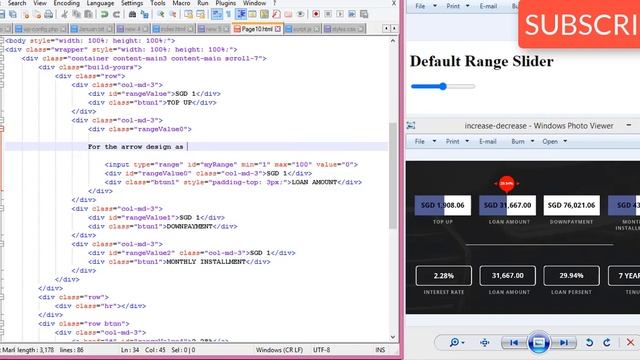The image size is (640, 360).
Task: Rotate image clockwise in Photo Viewer
Action: [x=607, y=342]
